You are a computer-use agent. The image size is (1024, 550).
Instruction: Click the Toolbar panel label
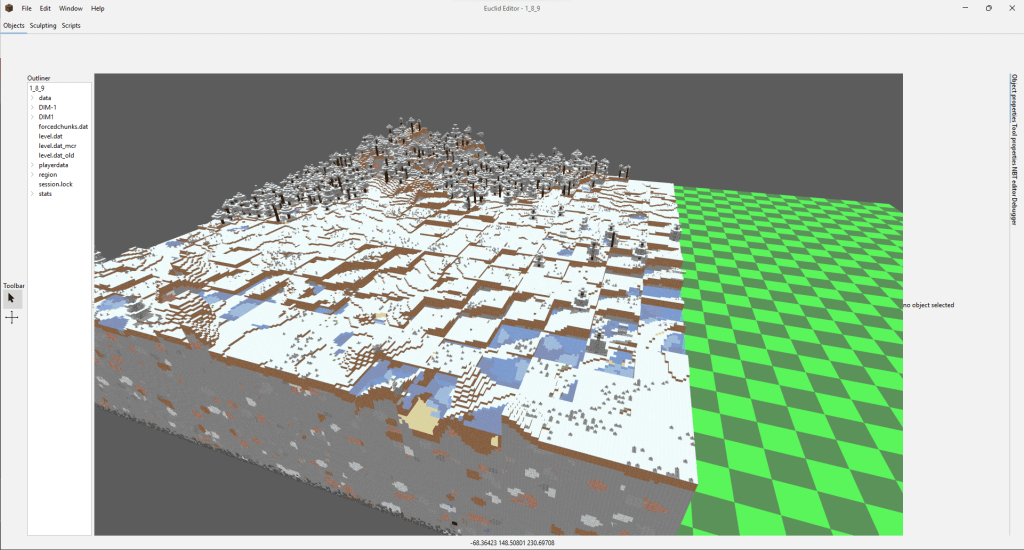[x=14, y=285]
